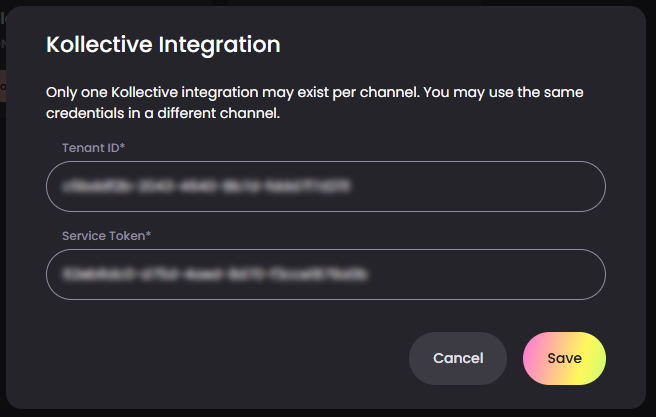
Task: Click the Service Token input field
Action: [325, 274]
